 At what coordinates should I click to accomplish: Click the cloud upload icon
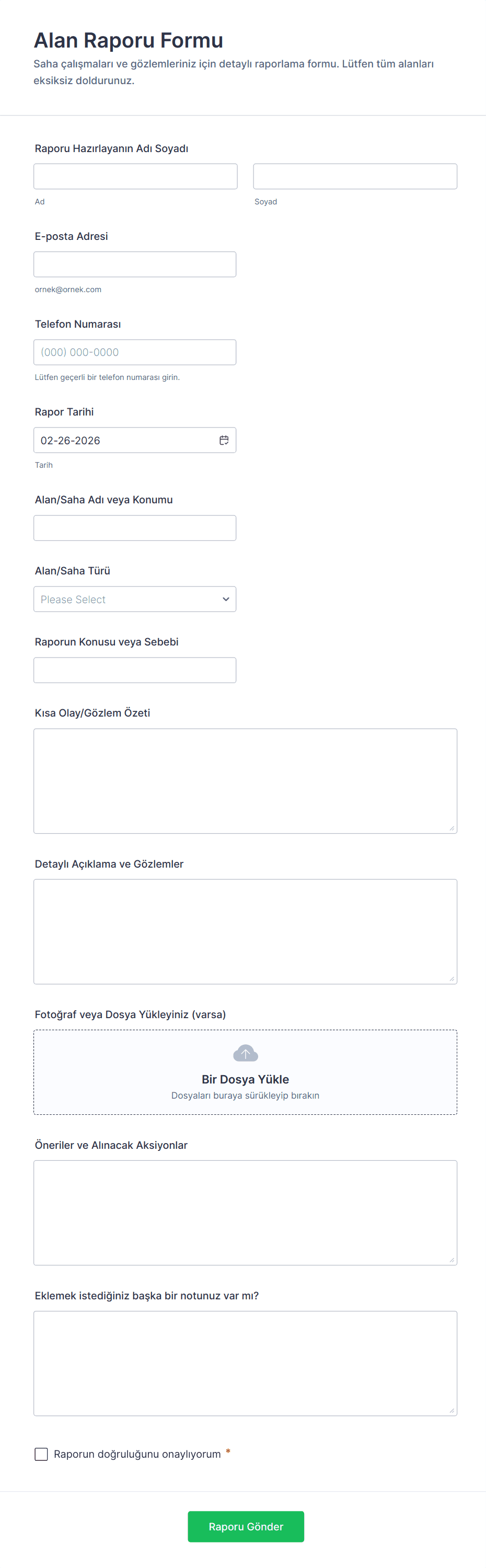tap(245, 1053)
